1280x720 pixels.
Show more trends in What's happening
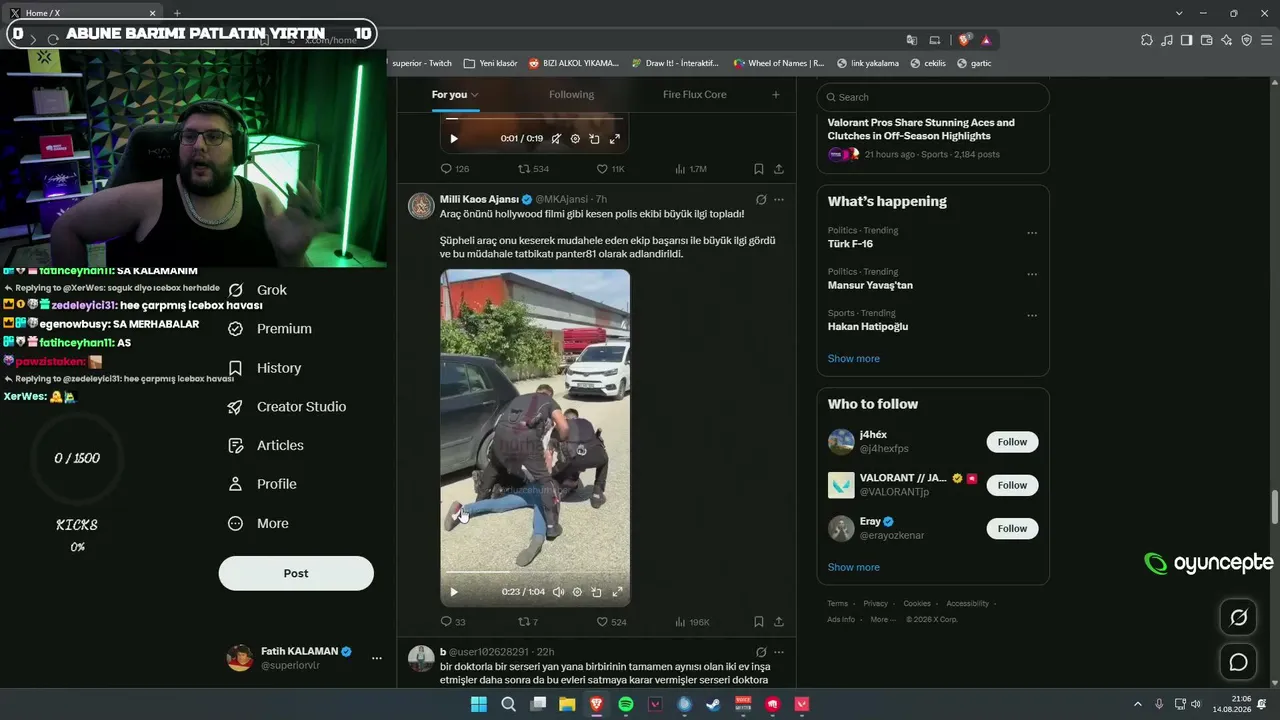(854, 358)
